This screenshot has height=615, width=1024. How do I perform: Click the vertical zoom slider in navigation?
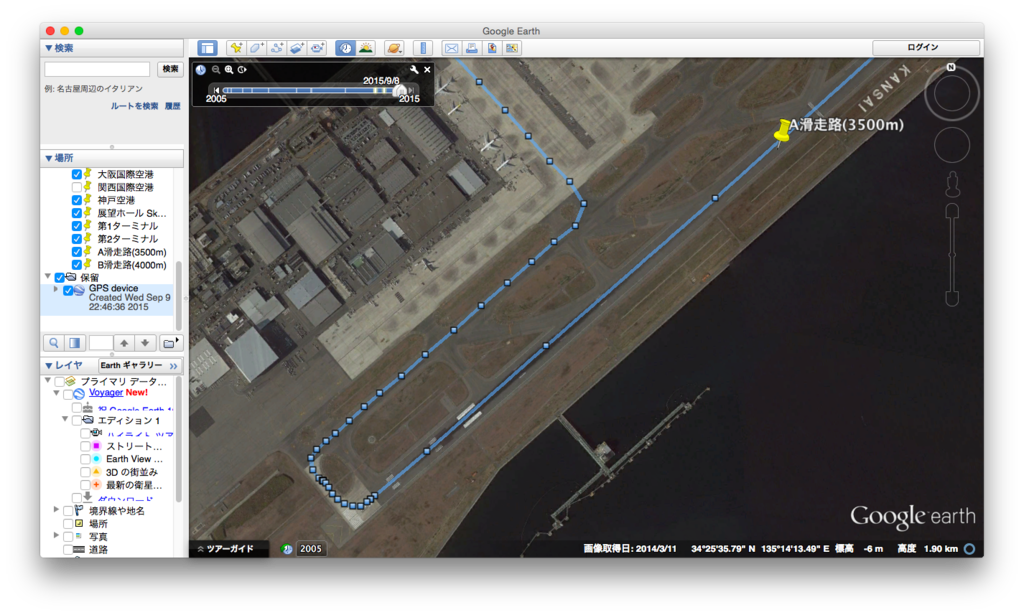pos(952,255)
